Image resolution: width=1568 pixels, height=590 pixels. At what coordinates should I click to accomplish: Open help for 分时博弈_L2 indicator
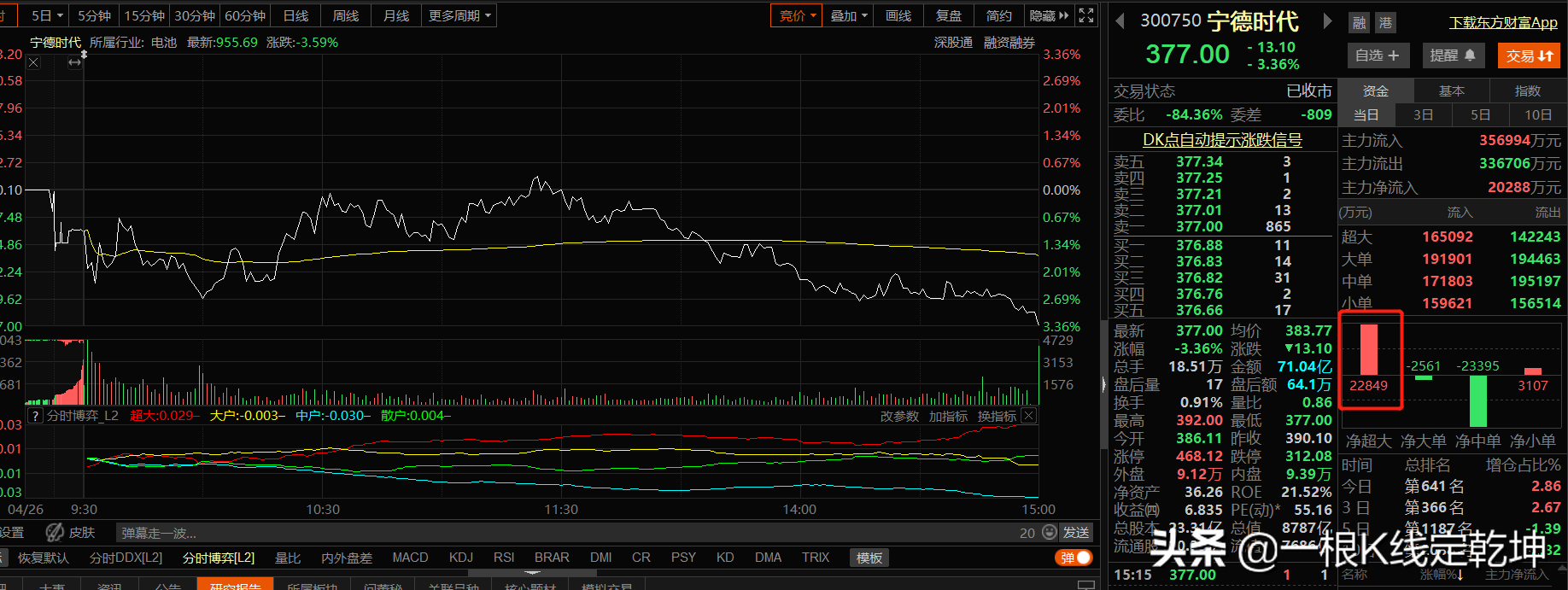pos(35,416)
